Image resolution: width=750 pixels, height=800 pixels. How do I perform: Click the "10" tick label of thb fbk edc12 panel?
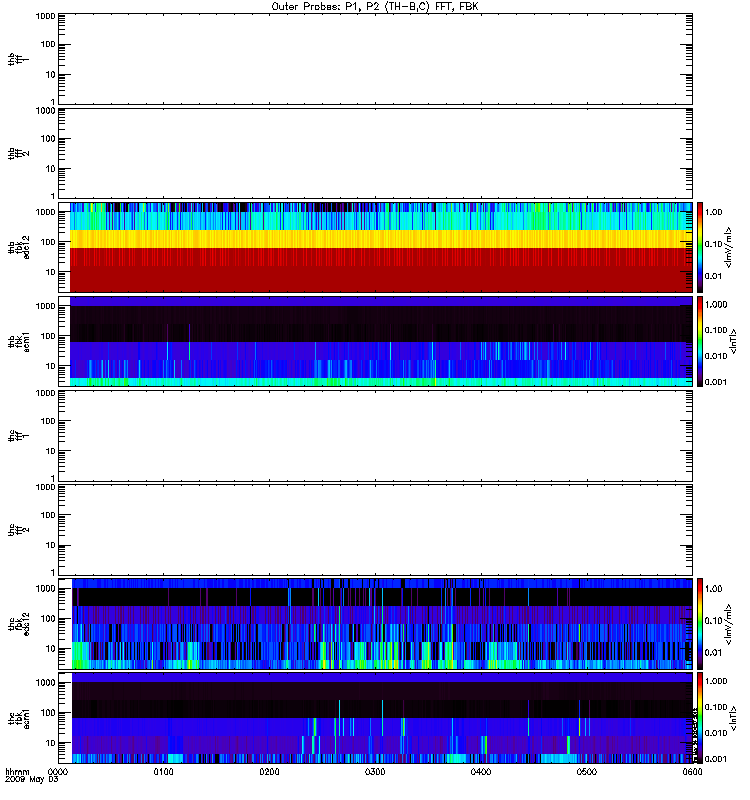pyautogui.click(x=51, y=272)
